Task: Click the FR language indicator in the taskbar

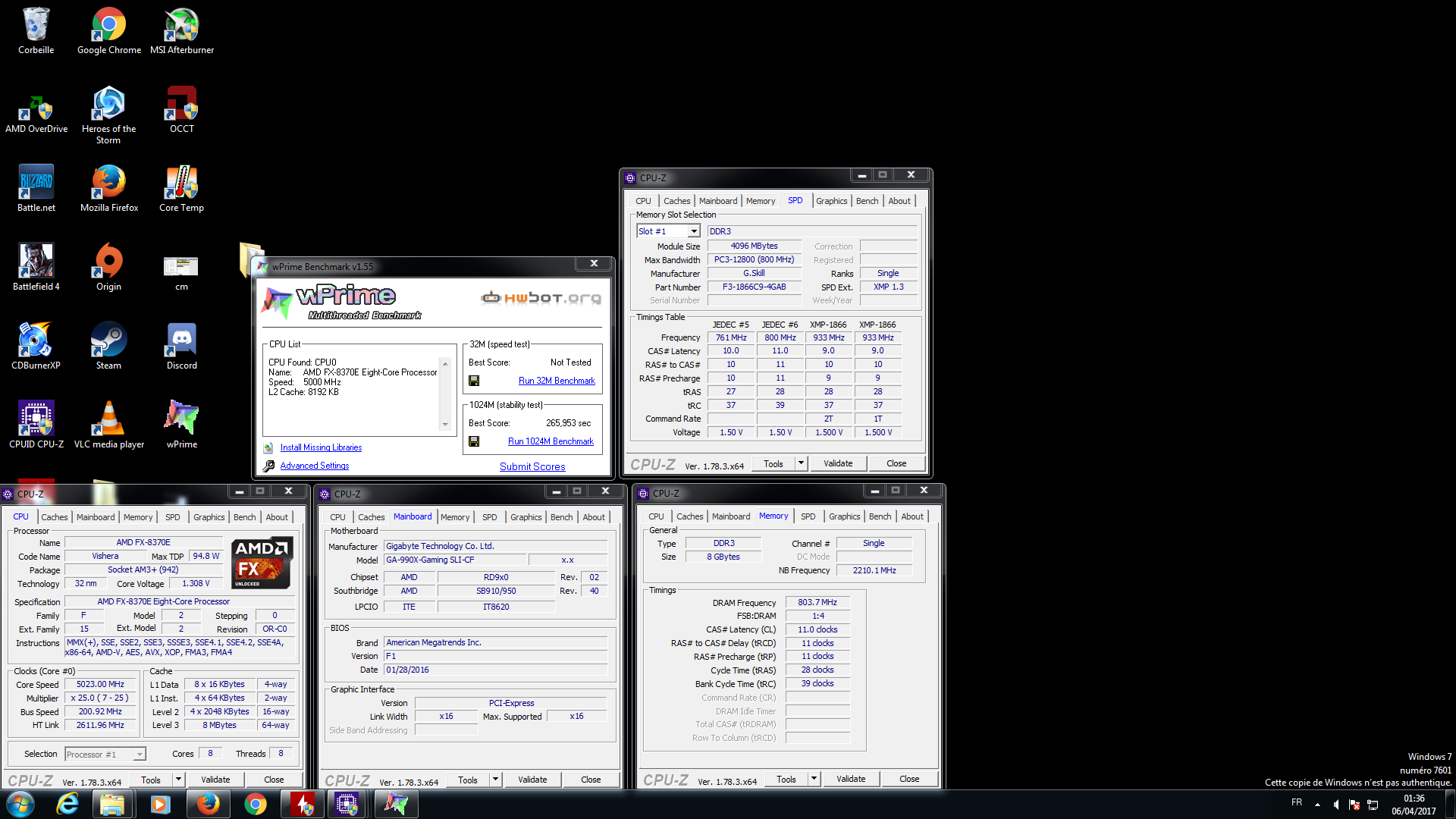Action: [x=1297, y=802]
